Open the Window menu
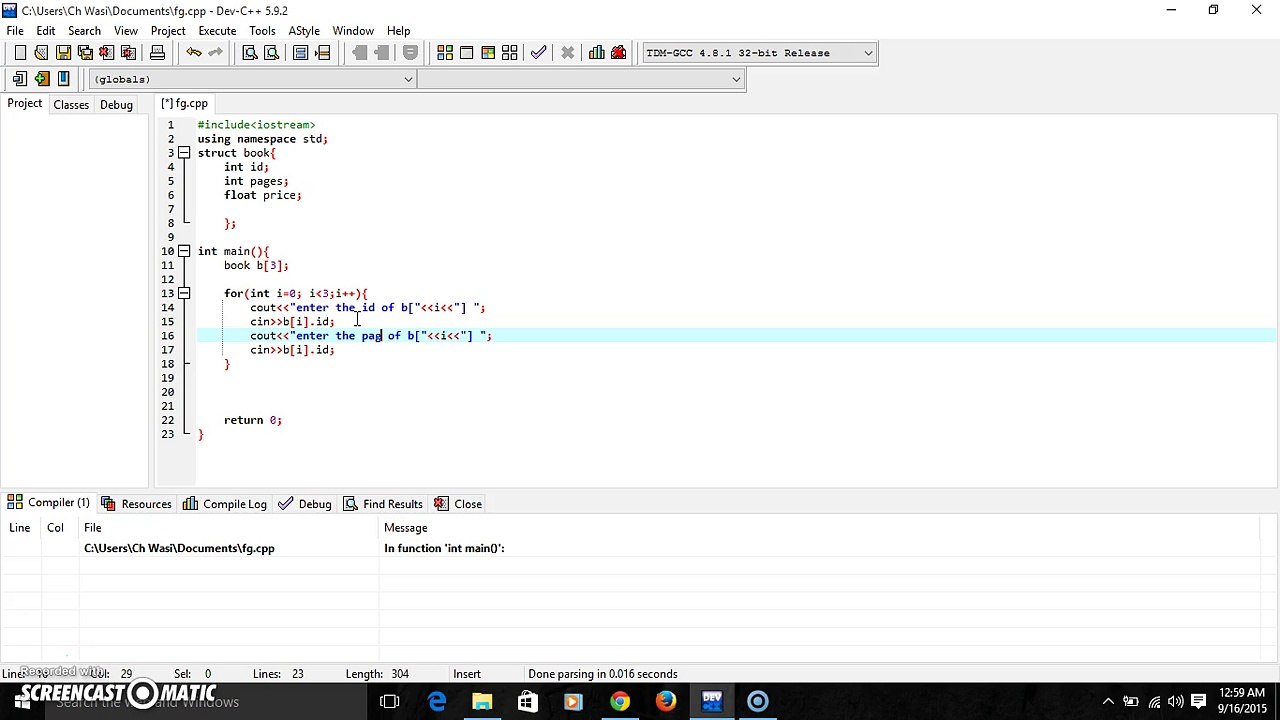 point(353,31)
